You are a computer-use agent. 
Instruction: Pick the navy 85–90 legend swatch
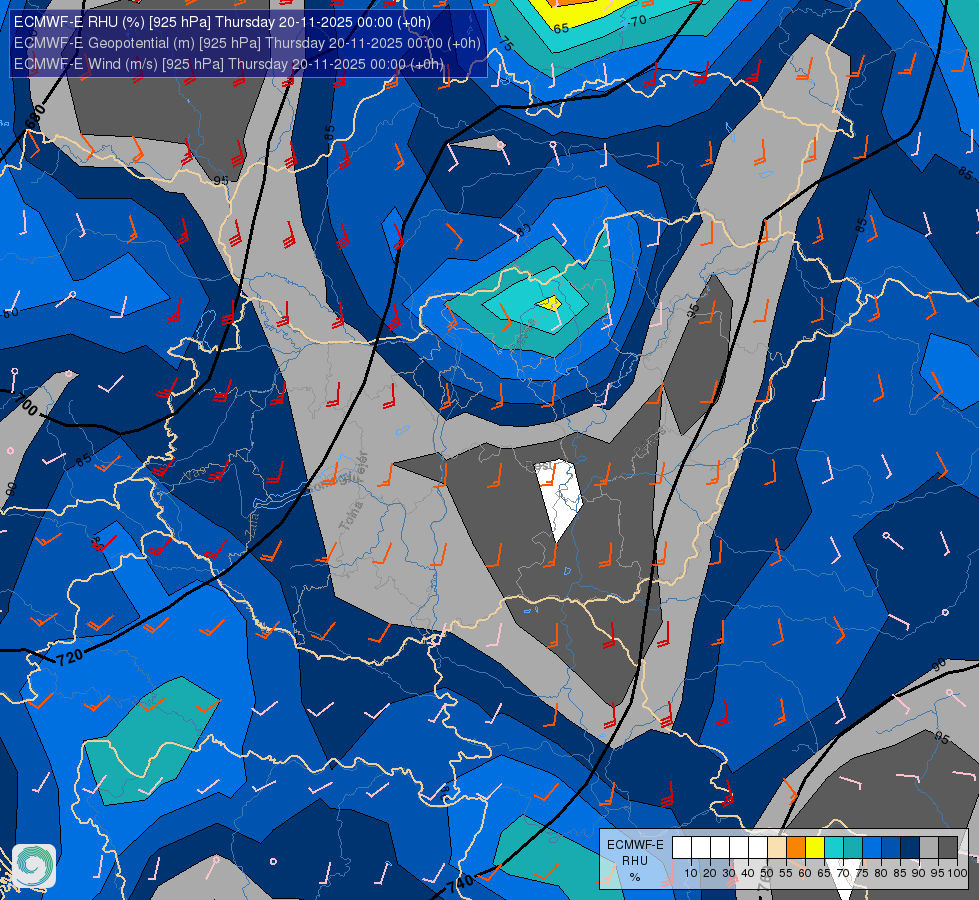(x=910, y=847)
